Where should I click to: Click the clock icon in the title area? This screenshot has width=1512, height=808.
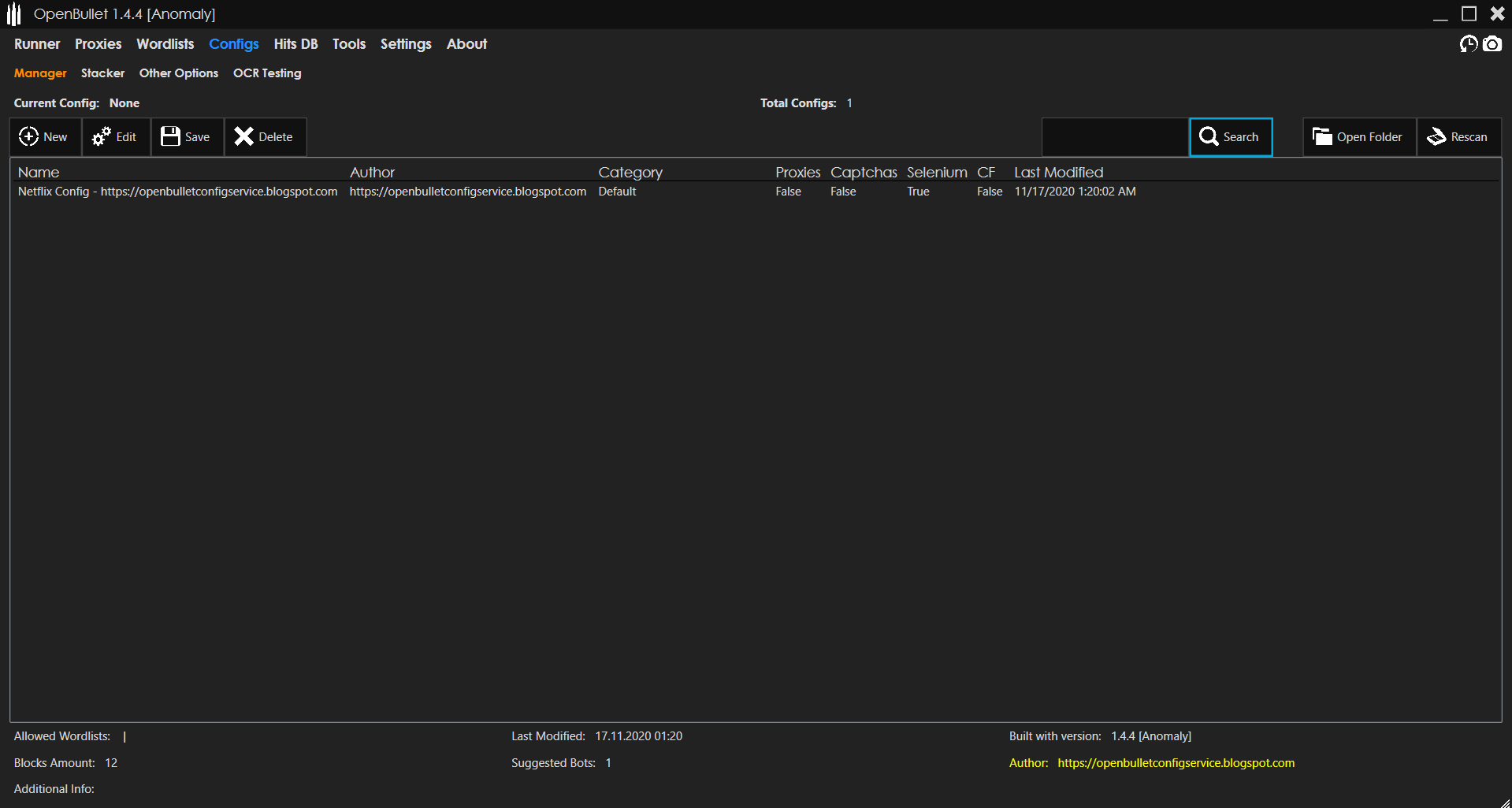[1469, 44]
